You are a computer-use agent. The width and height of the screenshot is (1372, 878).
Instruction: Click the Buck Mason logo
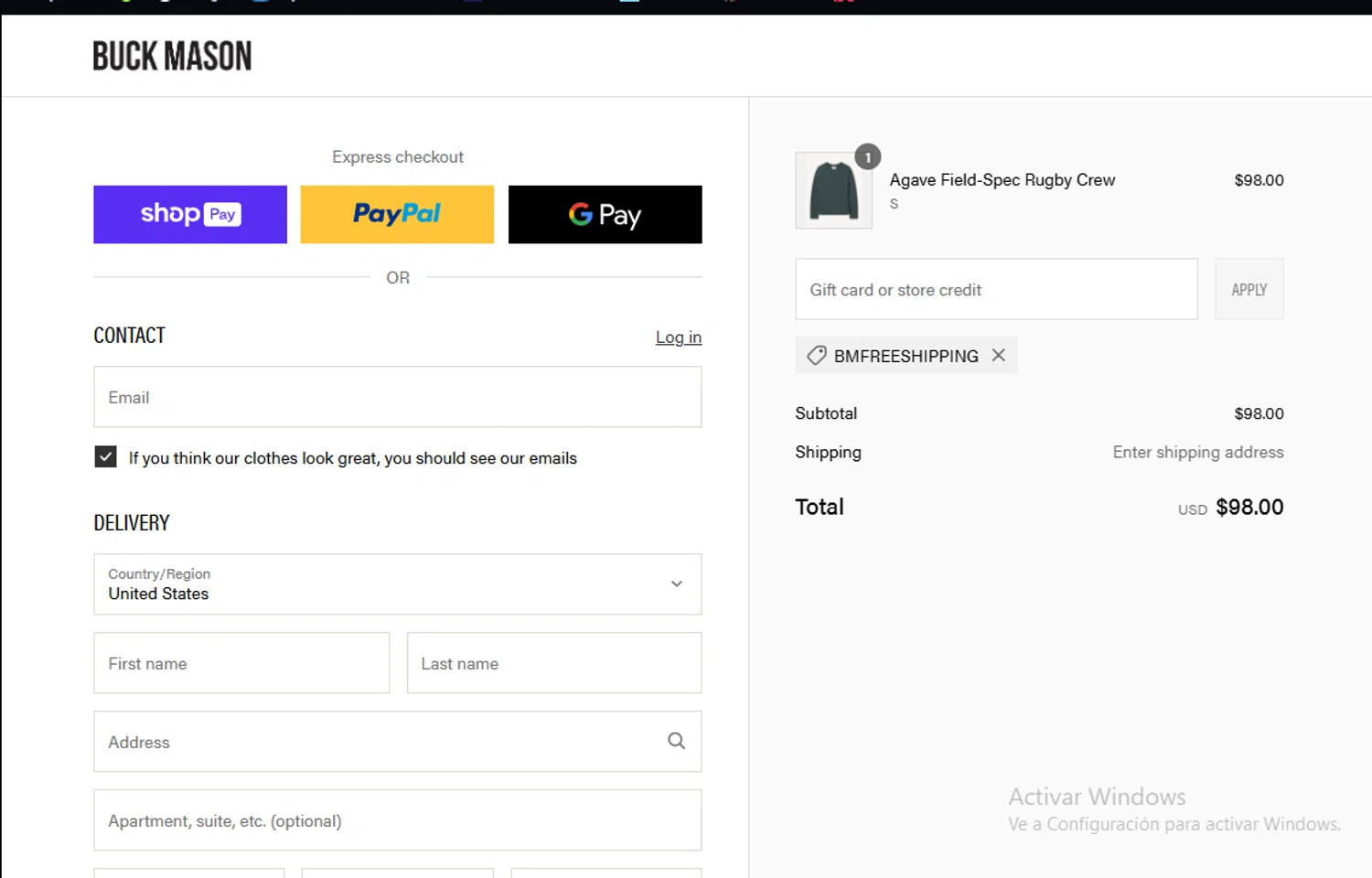(172, 57)
